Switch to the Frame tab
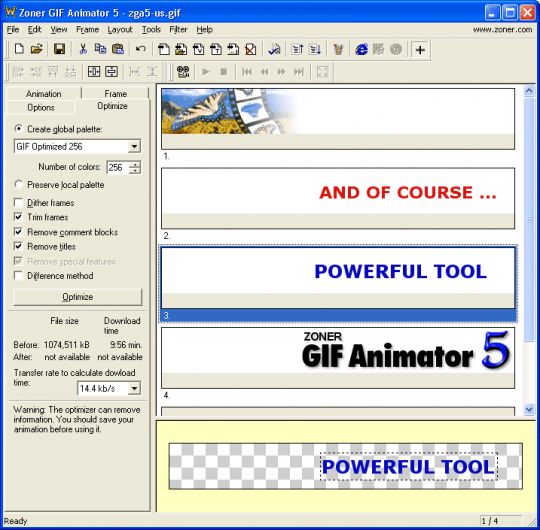Image resolution: width=540 pixels, height=530 pixels. click(x=115, y=94)
